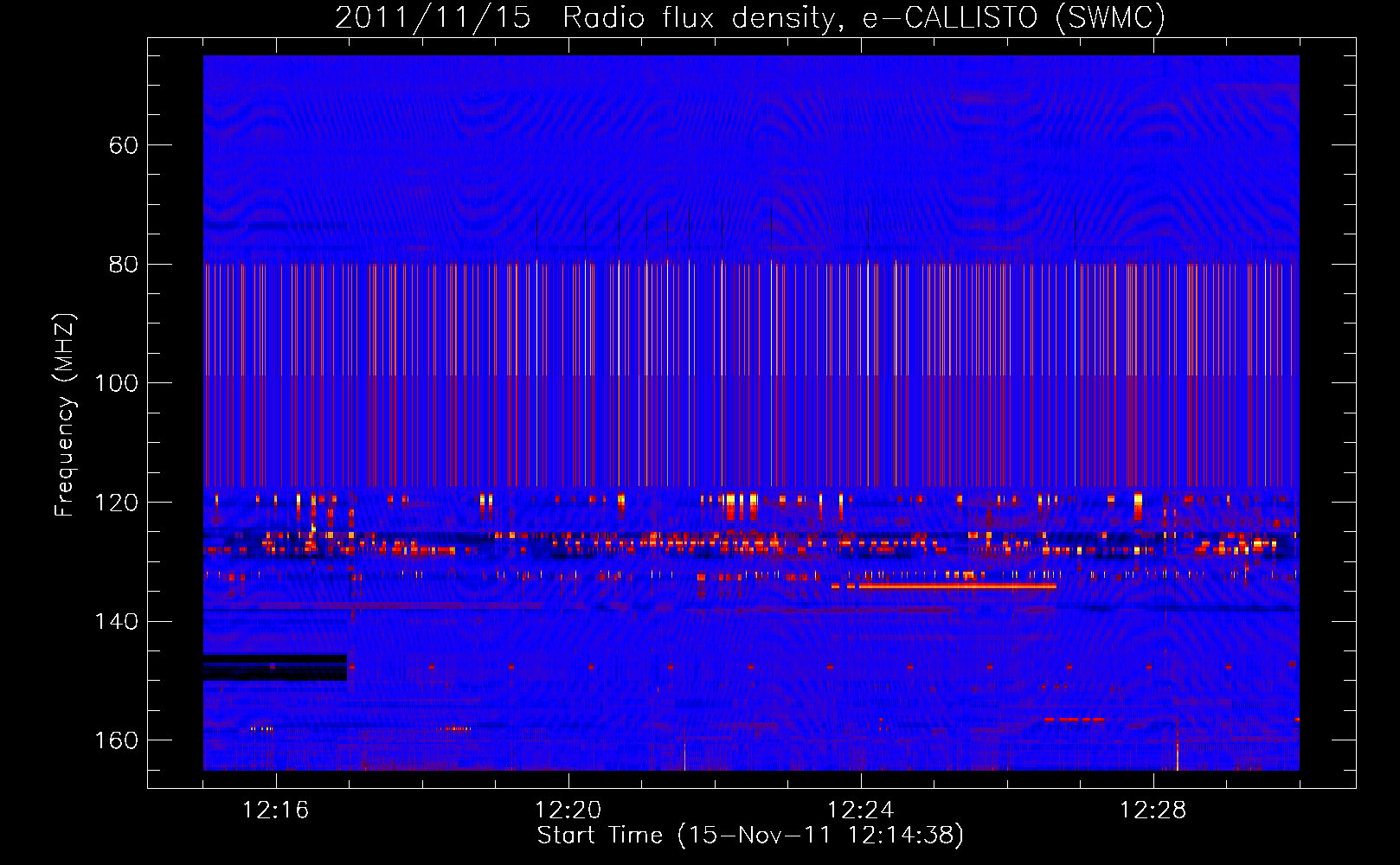Click the black data gap block near 148 MHz

pos(275,668)
